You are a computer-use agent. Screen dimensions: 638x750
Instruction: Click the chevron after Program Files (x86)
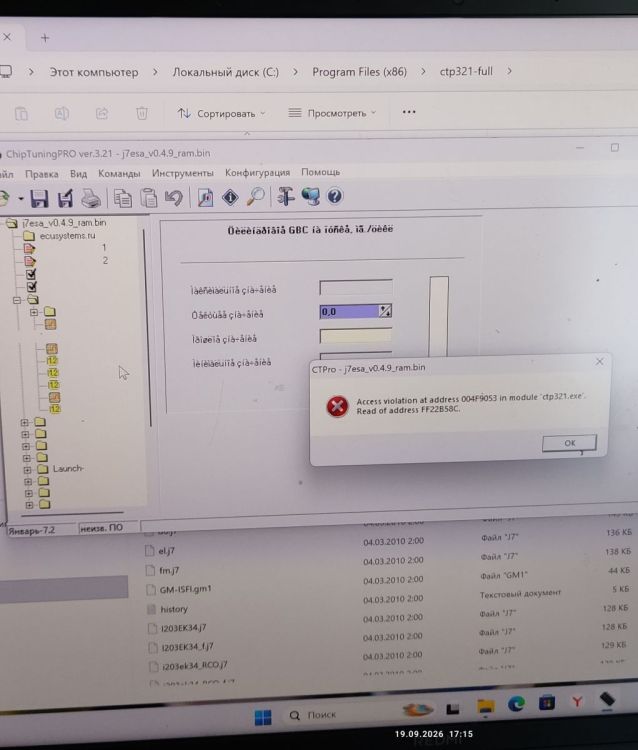coord(423,71)
